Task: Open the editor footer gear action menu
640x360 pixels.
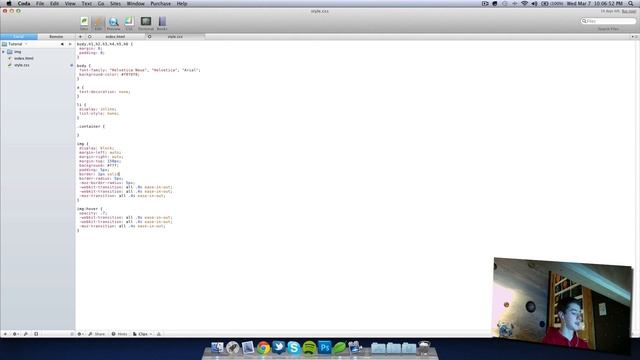Action: coord(80,334)
